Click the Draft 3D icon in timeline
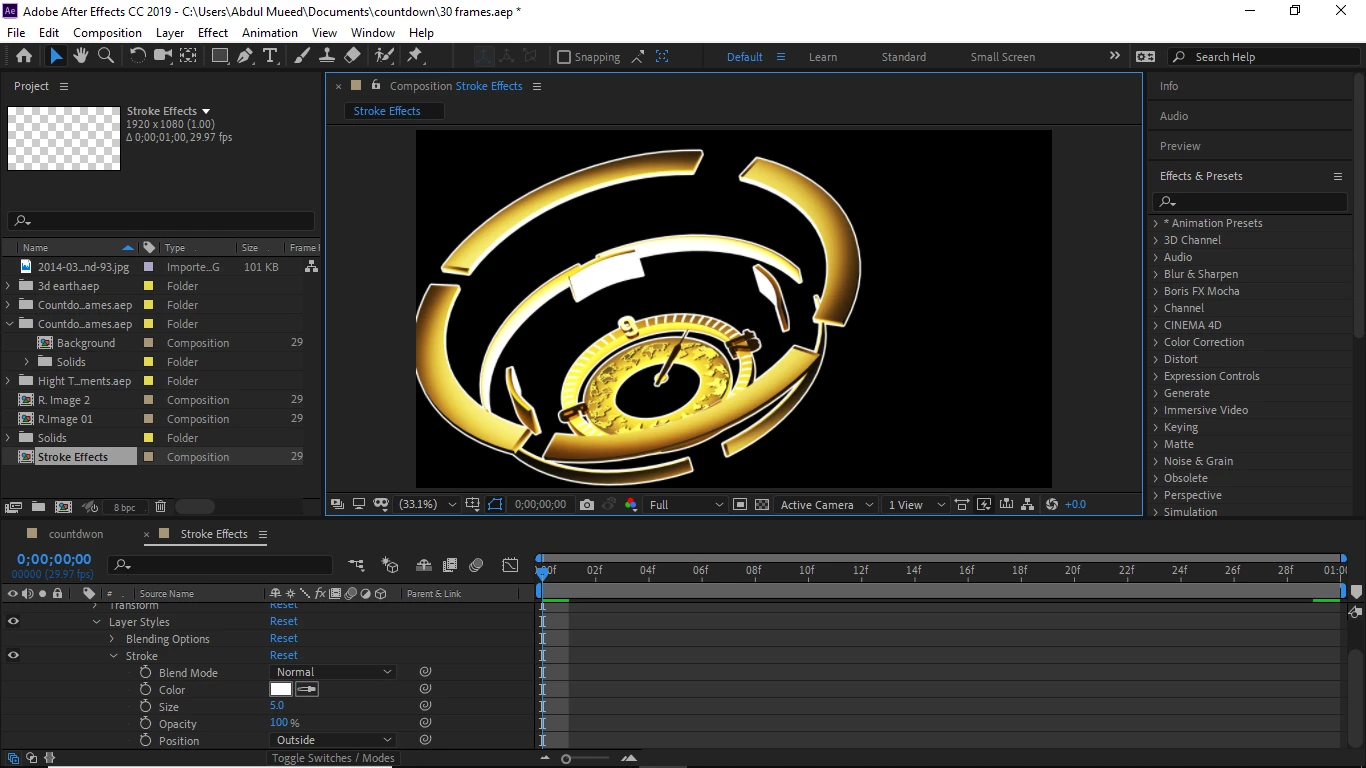Viewport: 1366px width, 768px height. click(390, 565)
